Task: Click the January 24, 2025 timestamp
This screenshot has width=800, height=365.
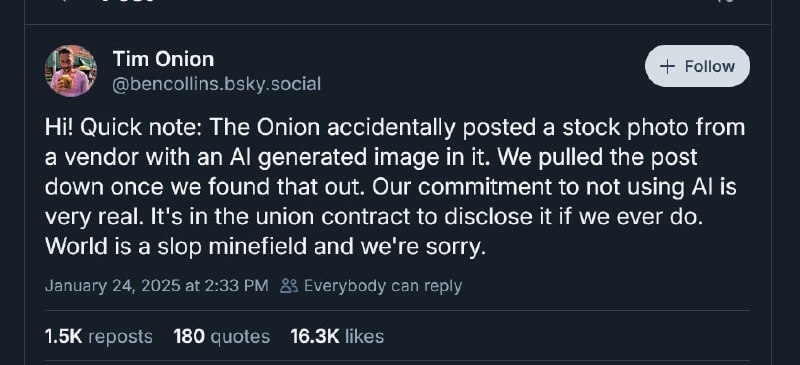Action: [x=157, y=286]
